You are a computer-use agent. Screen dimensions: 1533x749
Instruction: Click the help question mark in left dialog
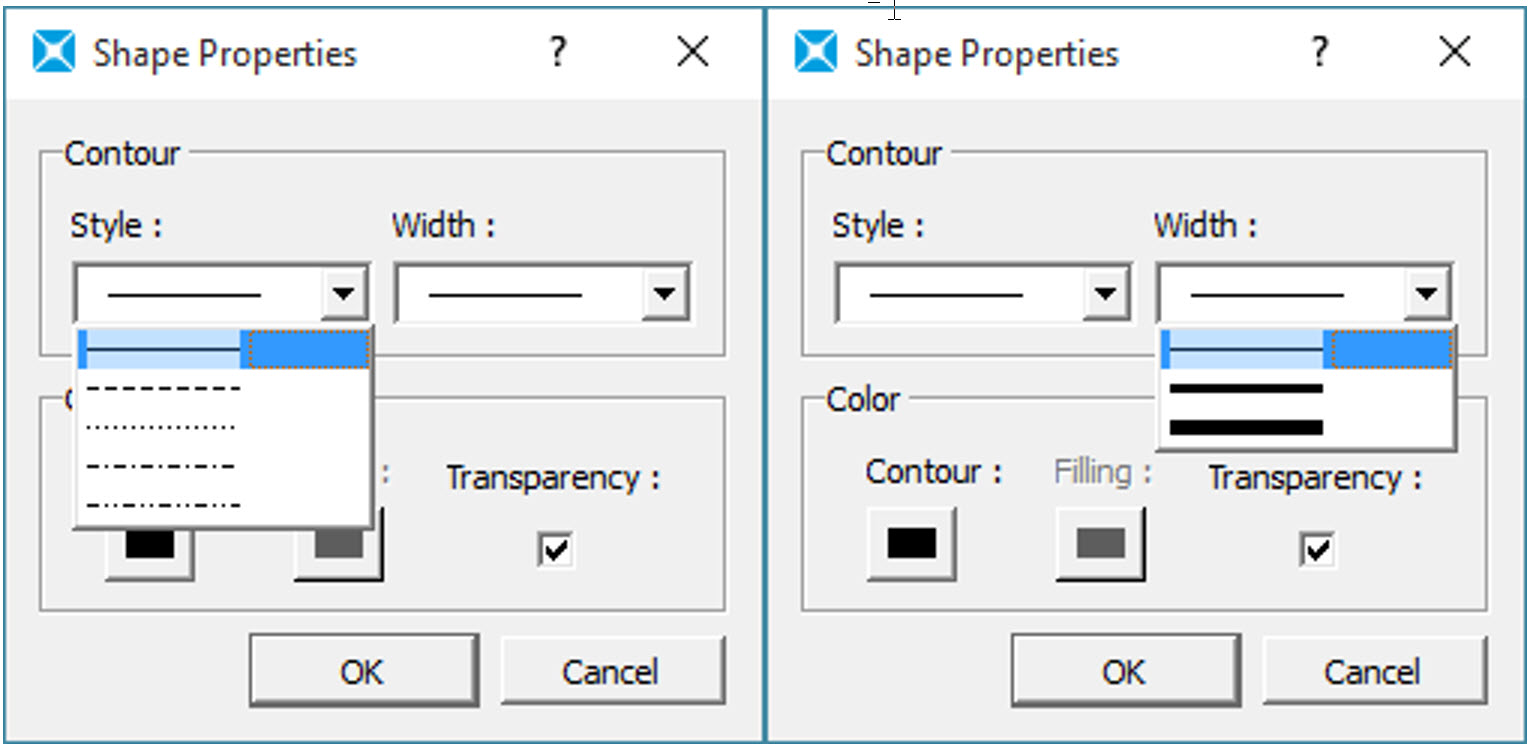558,51
